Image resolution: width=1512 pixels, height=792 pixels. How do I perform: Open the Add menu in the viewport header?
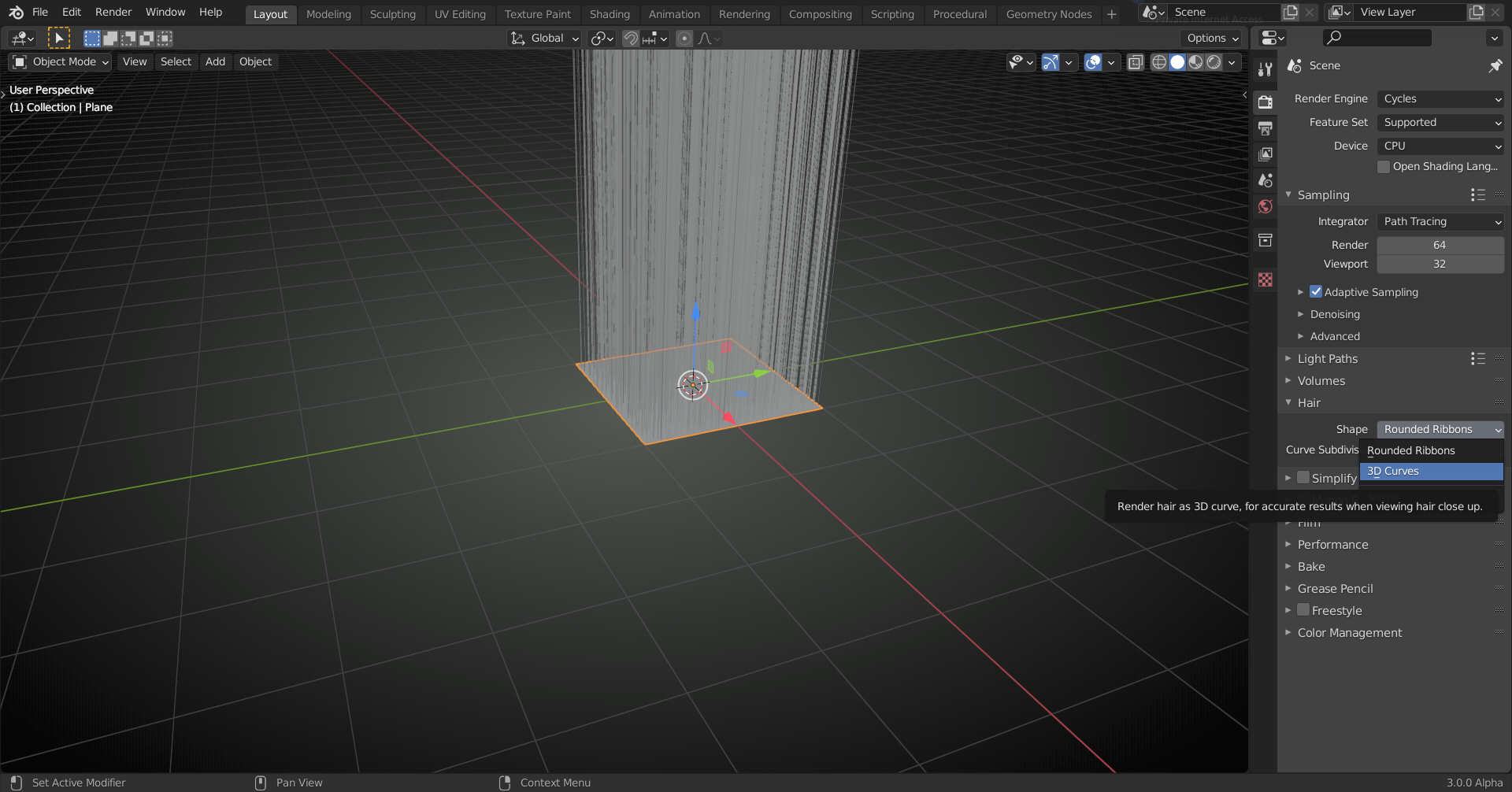click(215, 61)
